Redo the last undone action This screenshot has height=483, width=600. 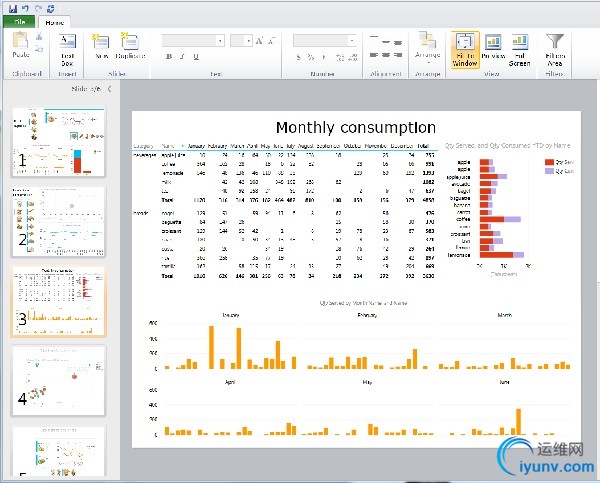[x=38, y=8]
